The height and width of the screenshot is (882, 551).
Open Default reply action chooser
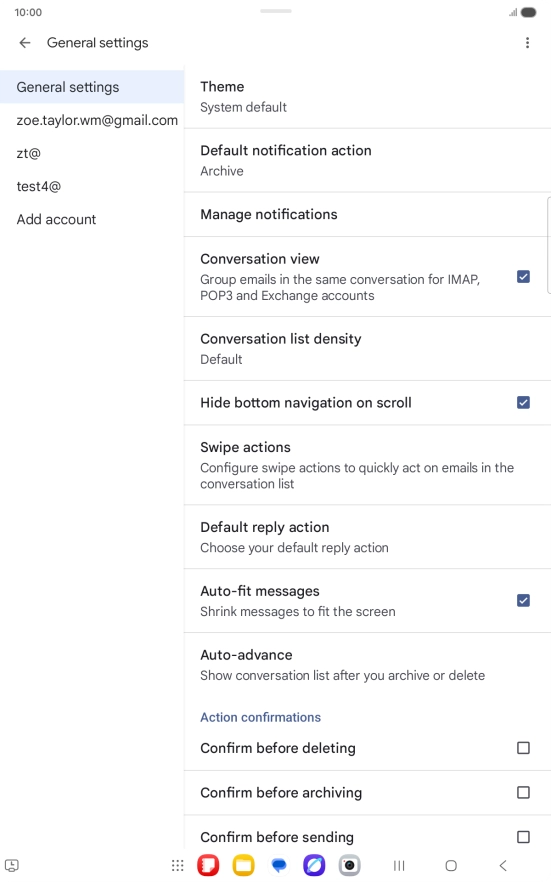click(367, 537)
